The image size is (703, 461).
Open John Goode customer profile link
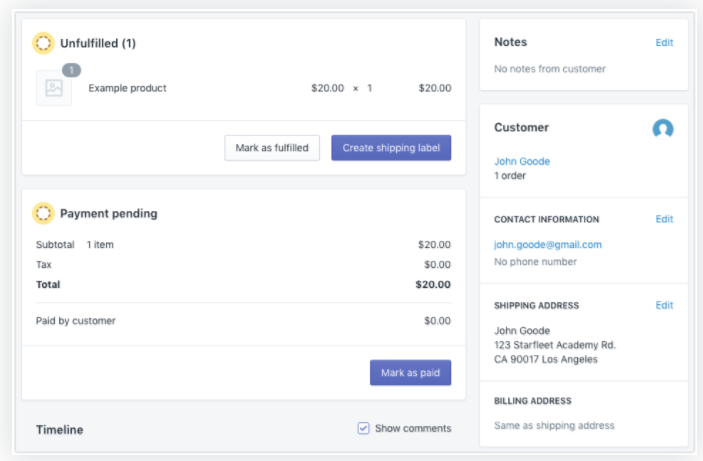pos(522,161)
